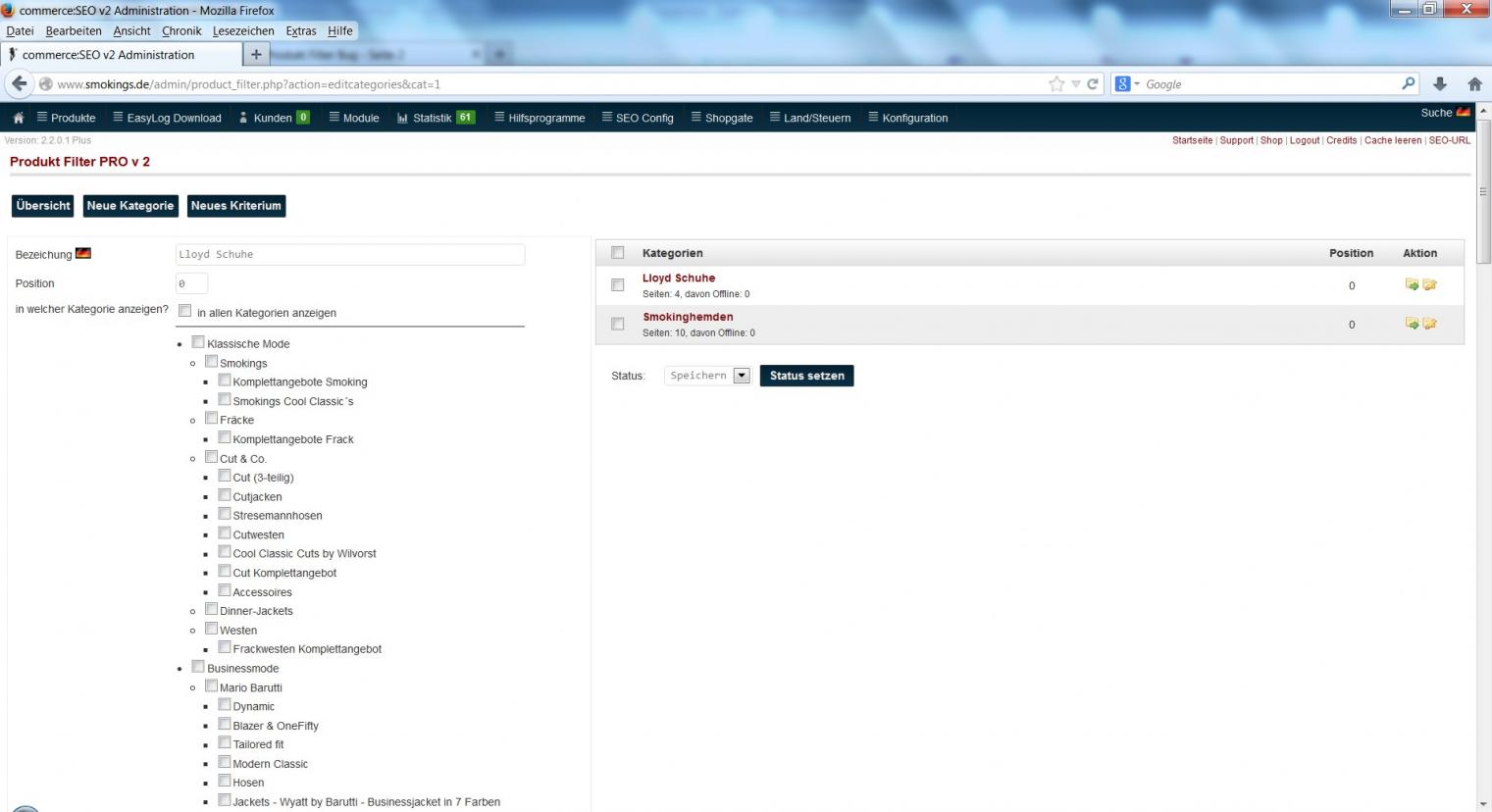
Task: Click the admin home icon in the navigation bar
Action: coord(18,118)
